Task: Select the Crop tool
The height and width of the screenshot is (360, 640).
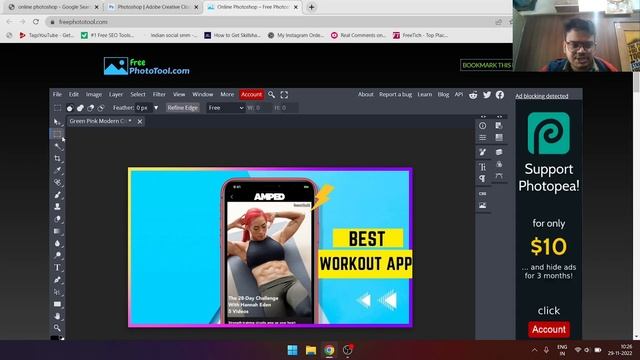Action: coord(57,158)
